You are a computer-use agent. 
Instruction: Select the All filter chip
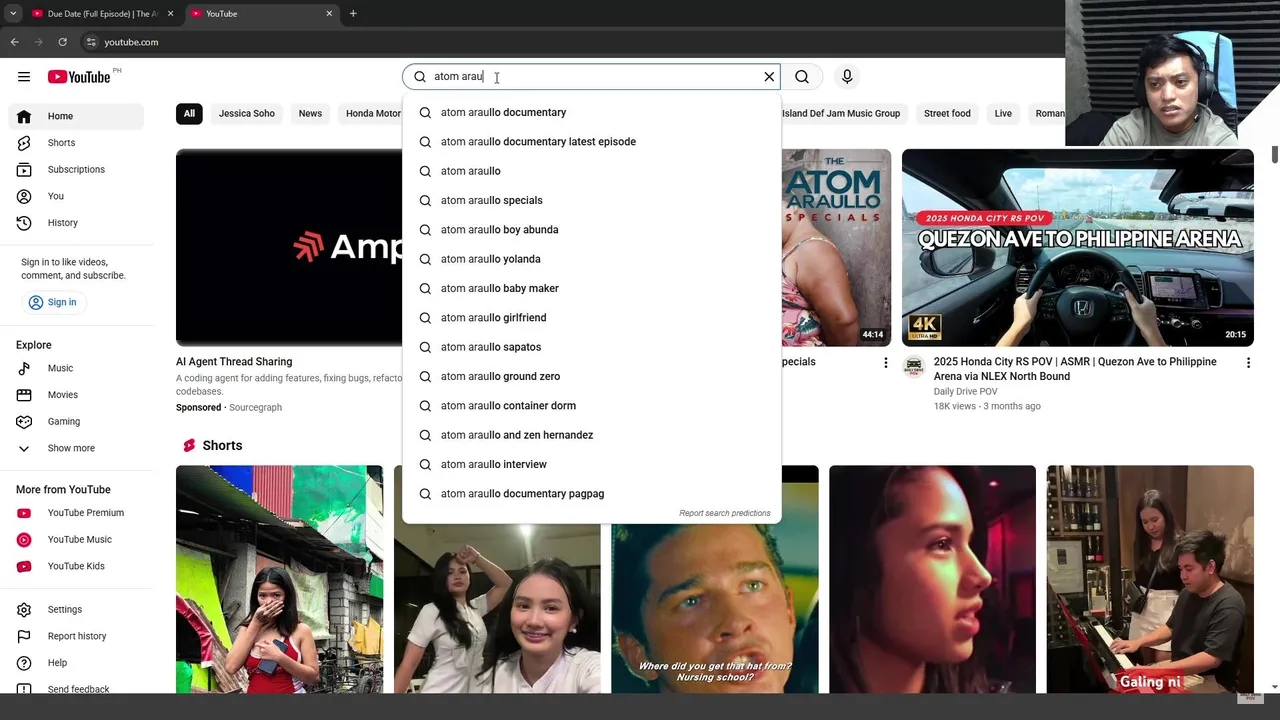pos(189,114)
